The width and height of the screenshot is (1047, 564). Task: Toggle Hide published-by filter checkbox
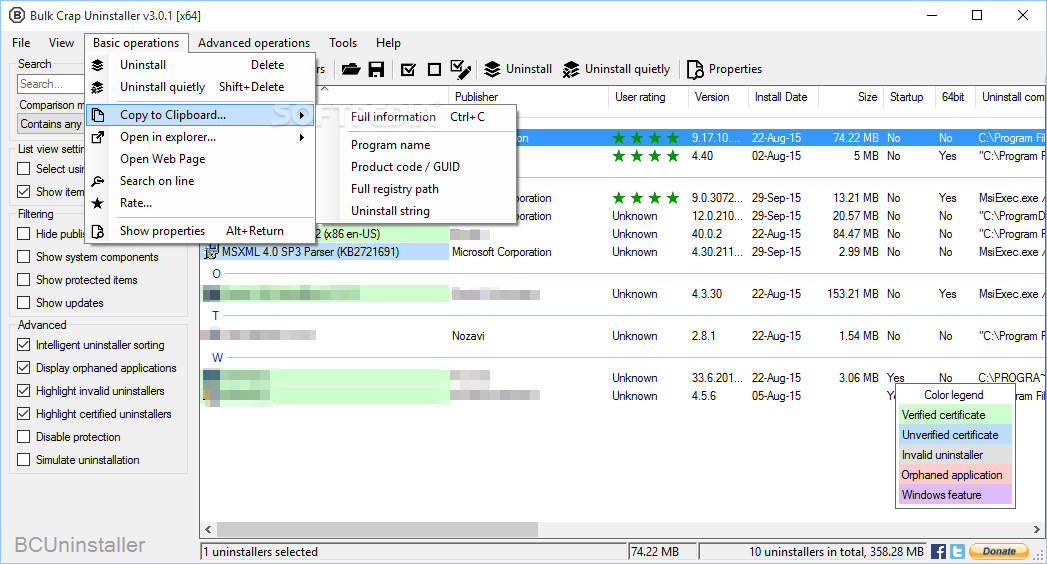pyautogui.click(x=23, y=234)
